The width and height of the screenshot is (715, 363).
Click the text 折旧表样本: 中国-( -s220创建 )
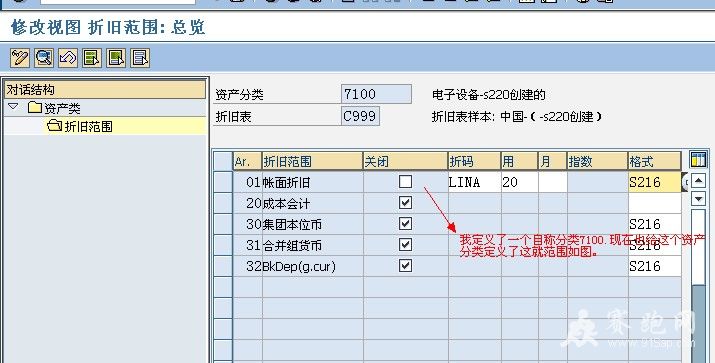(517, 116)
